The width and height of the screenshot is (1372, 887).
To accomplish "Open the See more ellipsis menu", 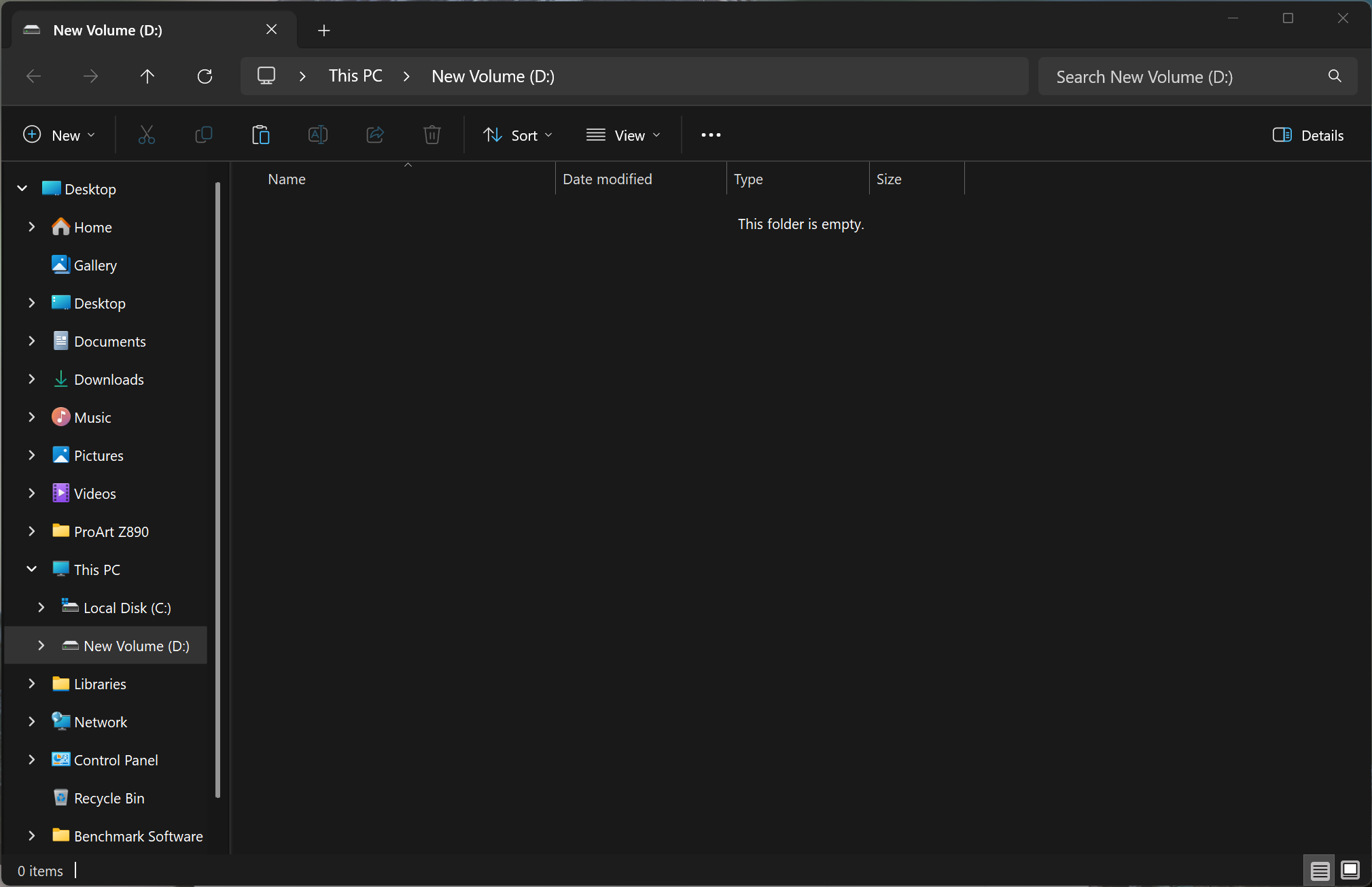I will pyautogui.click(x=711, y=135).
